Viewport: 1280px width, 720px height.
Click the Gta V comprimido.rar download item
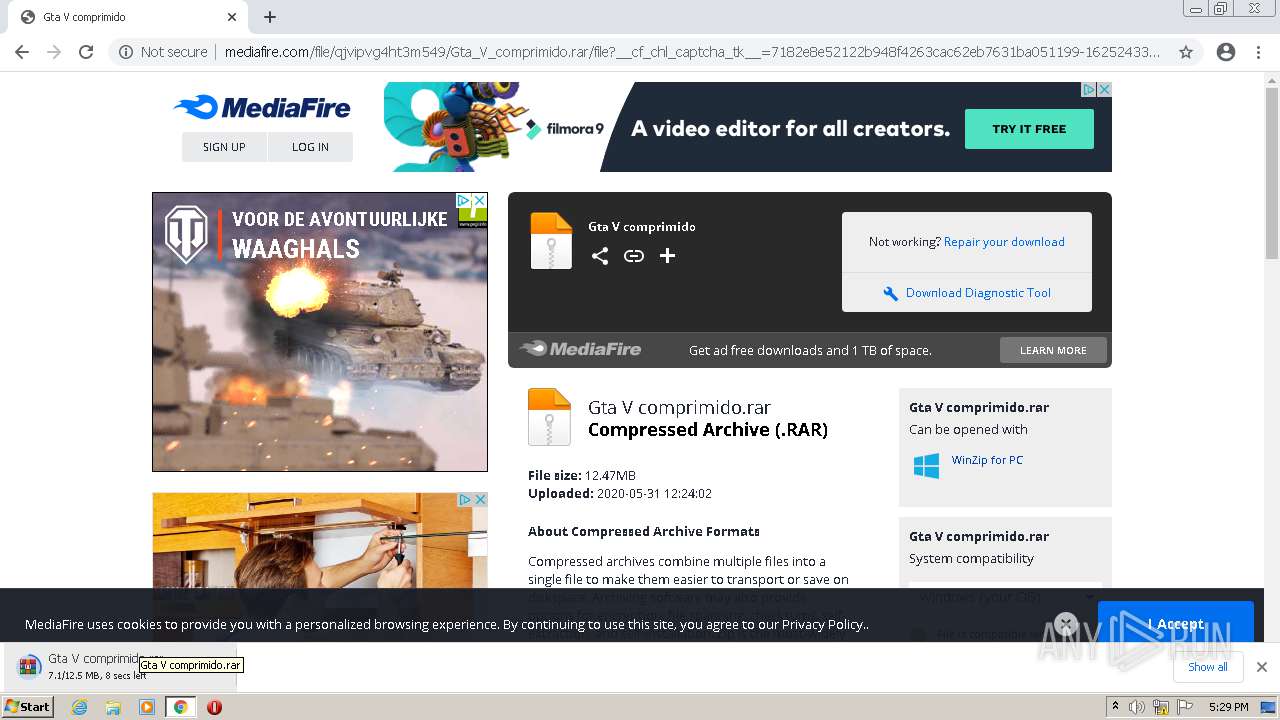(x=118, y=666)
